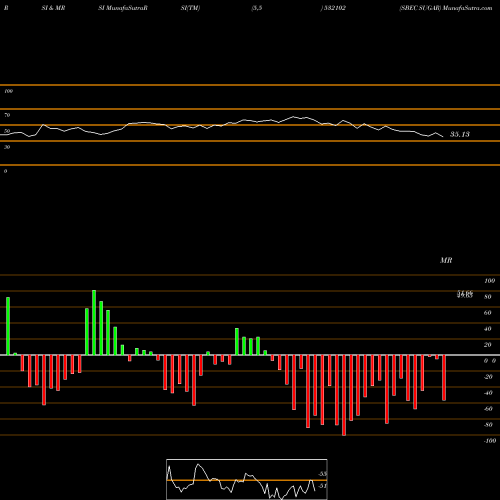500x500 pixels.
Task: Click the SI & MR header text
Action: (x=53, y=8)
